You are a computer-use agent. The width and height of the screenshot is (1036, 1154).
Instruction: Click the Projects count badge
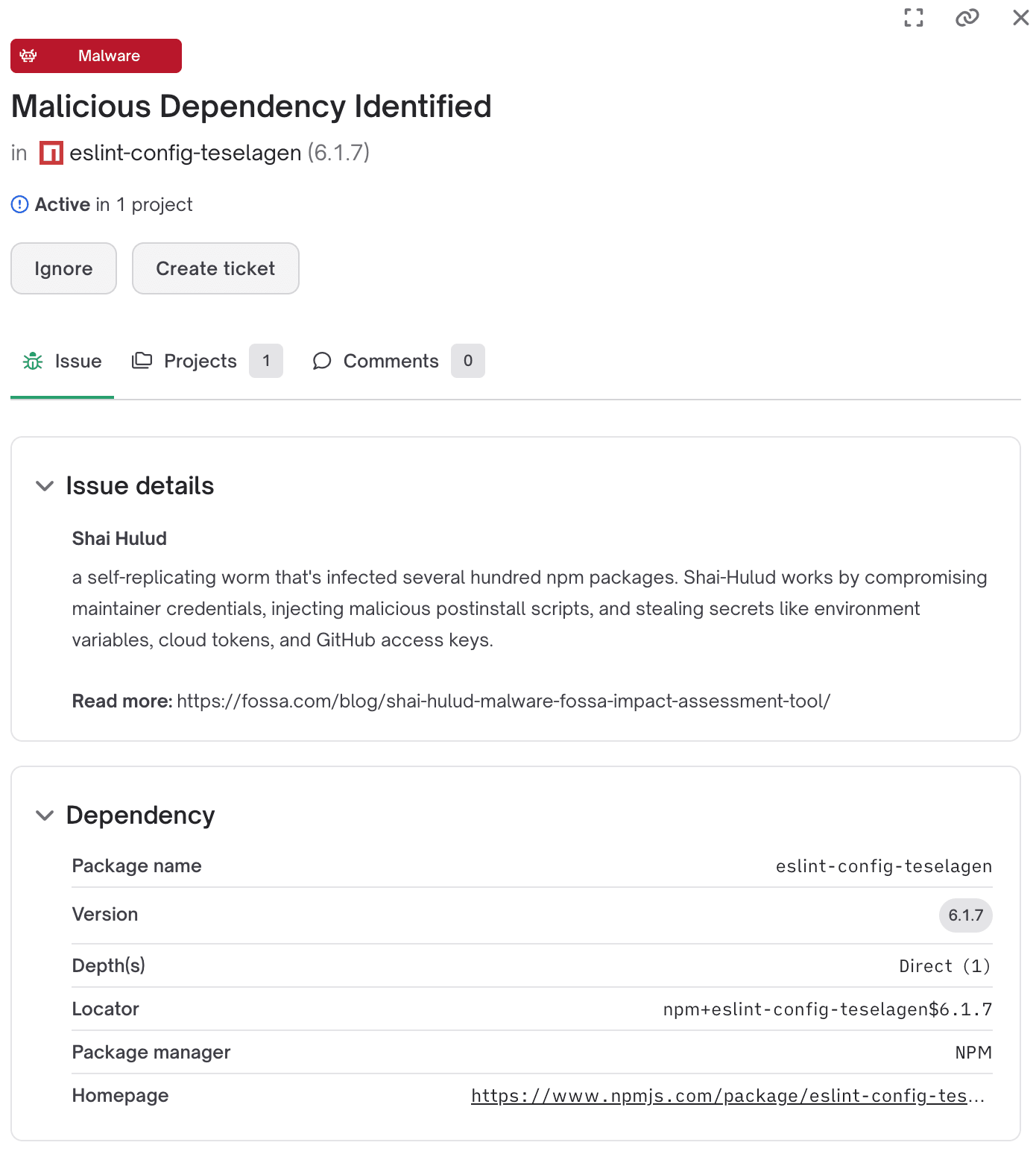tap(266, 361)
